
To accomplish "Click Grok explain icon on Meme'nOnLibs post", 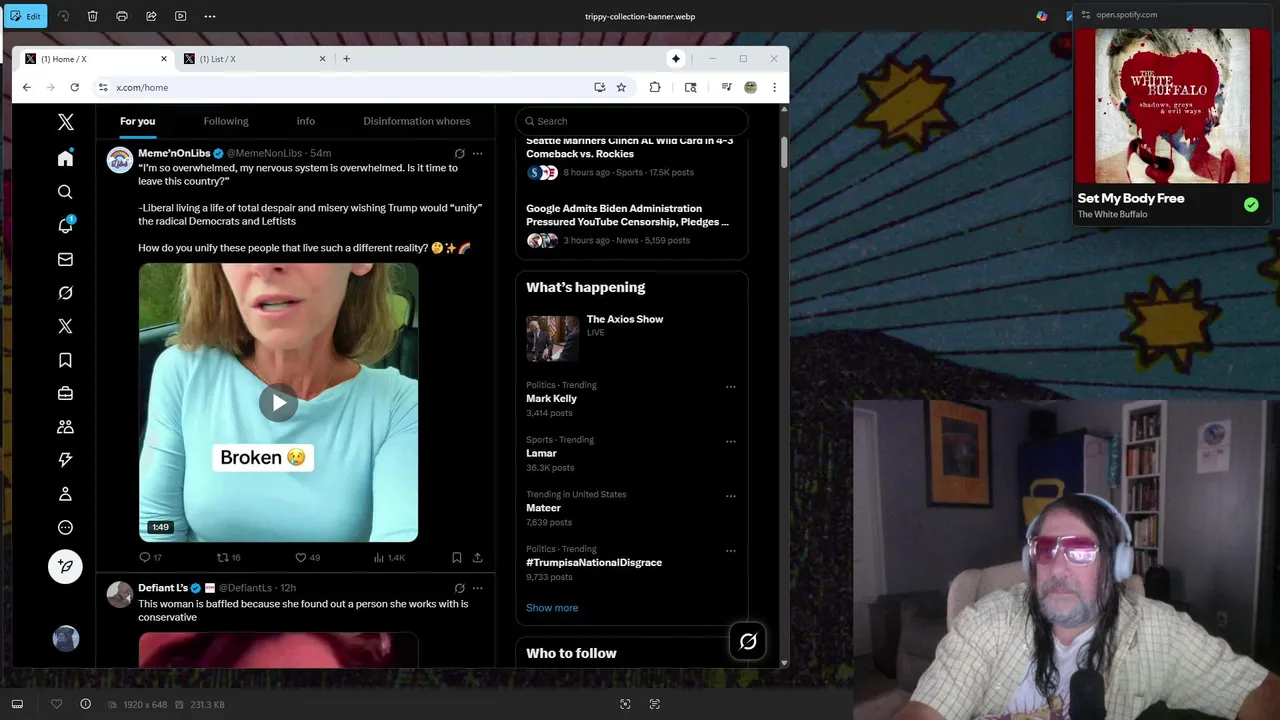I will coord(459,153).
